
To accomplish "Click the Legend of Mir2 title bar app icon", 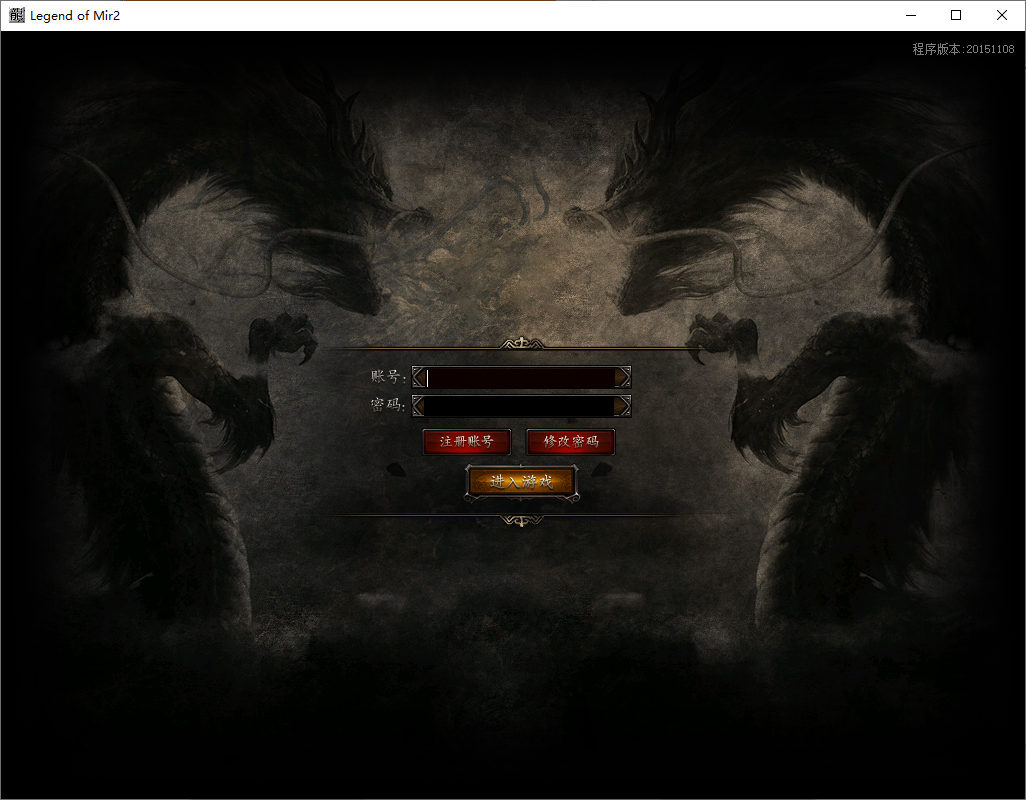I will (x=17, y=16).
